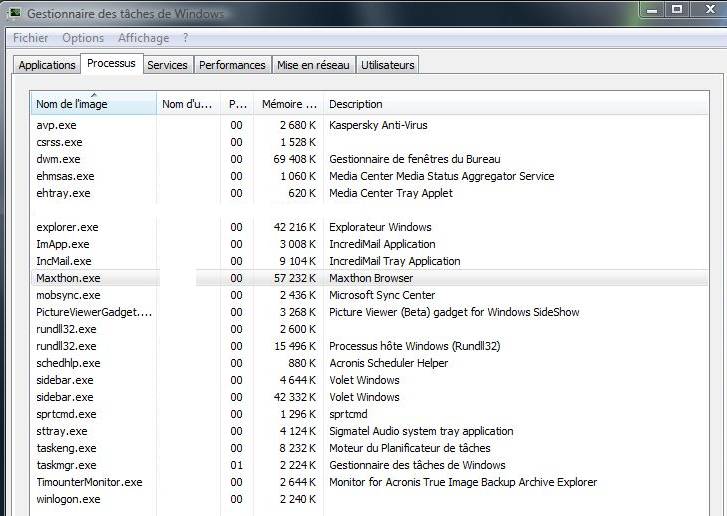727x516 pixels.
Task: Select the IncMail.exe process
Action: (370, 261)
